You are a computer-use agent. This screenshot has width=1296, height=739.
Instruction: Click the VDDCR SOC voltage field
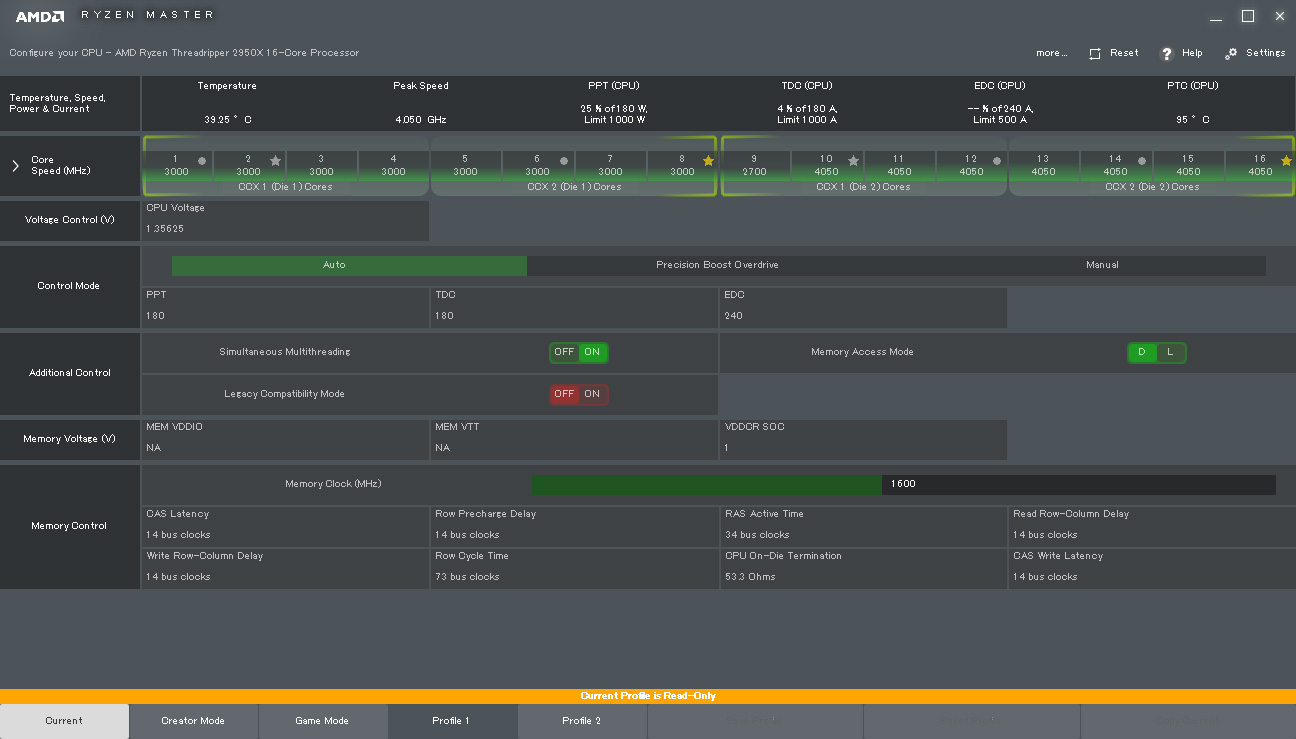tap(863, 439)
